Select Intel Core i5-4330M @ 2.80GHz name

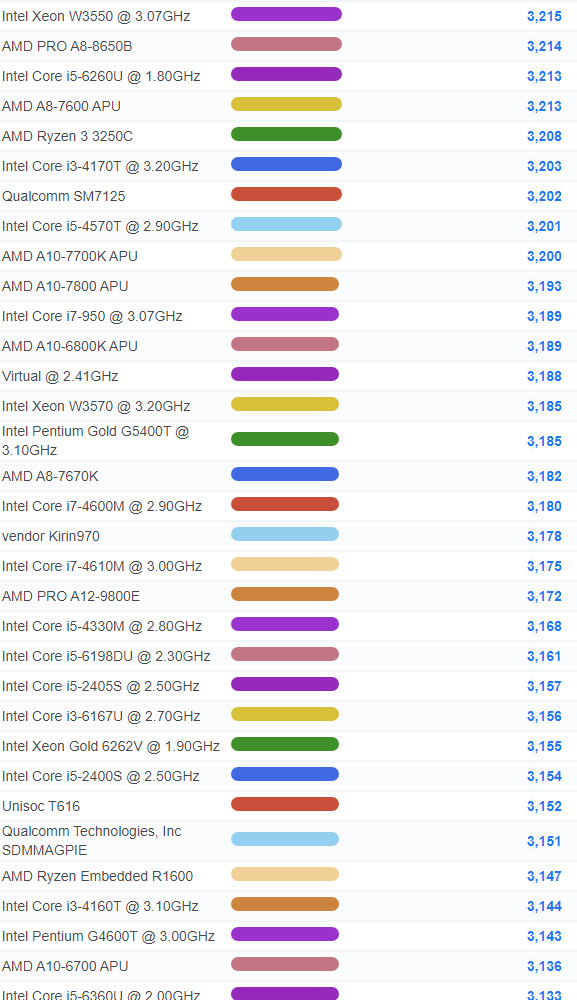point(102,626)
